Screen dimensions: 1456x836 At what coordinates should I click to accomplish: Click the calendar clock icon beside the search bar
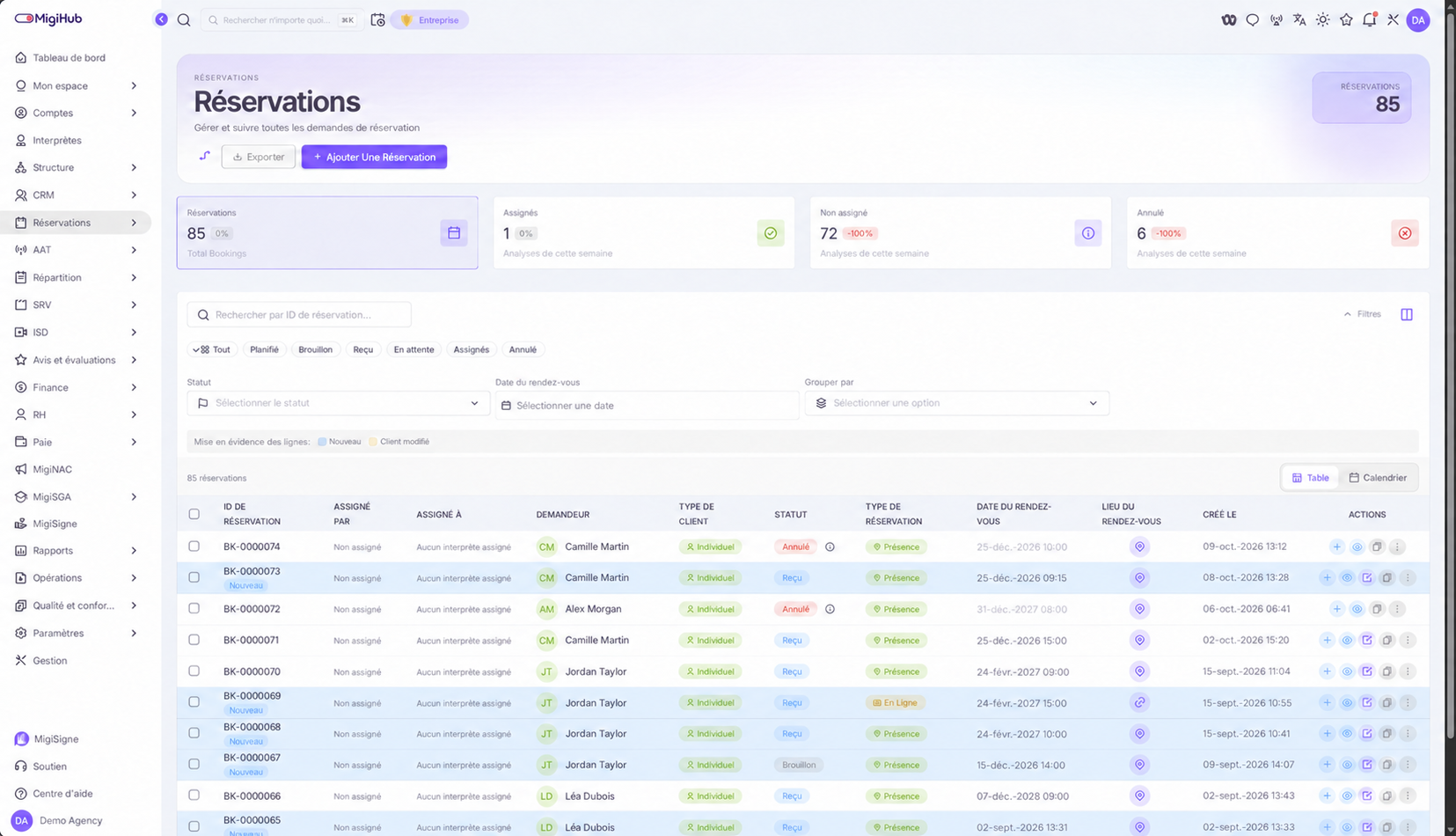point(377,20)
